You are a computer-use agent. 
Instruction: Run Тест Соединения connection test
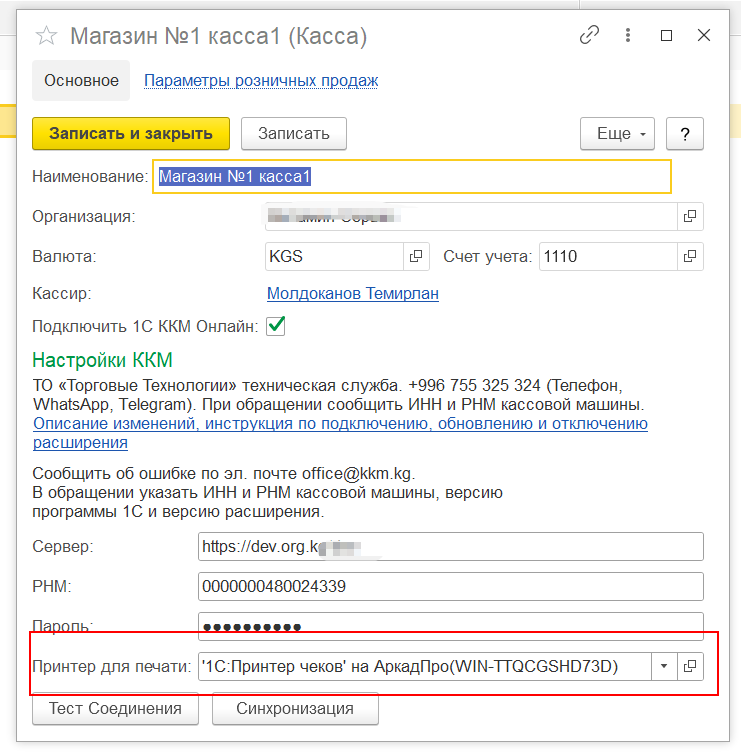(114, 709)
